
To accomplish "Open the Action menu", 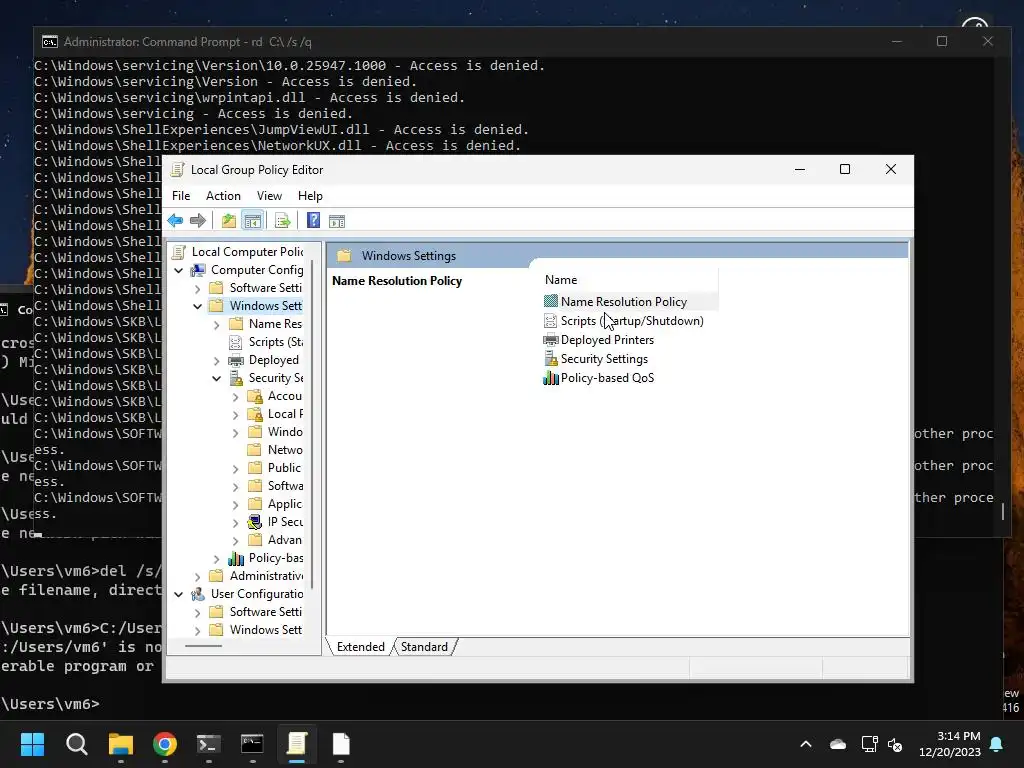I will coord(223,196).
